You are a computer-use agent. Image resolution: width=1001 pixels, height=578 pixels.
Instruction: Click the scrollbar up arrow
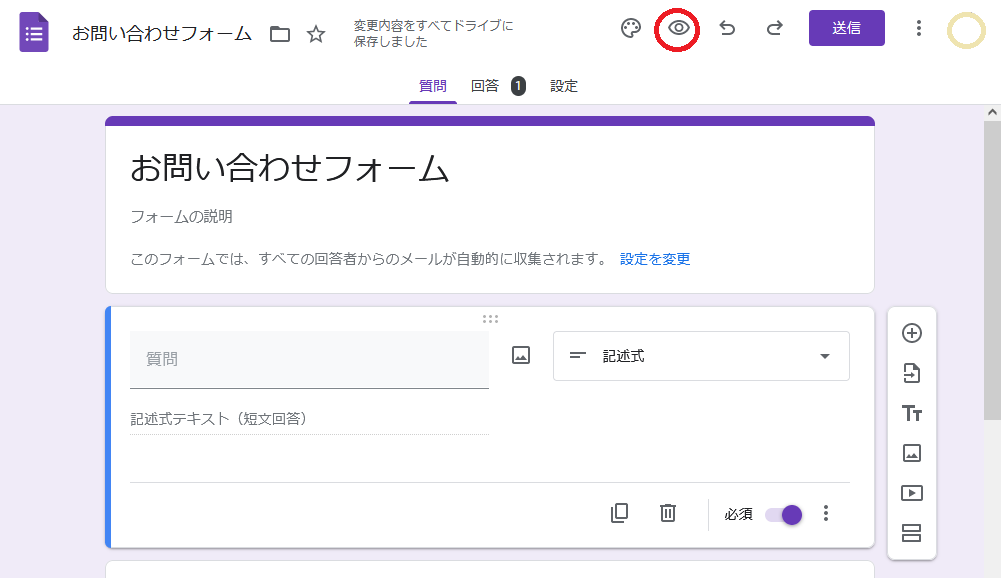[992, 112]
